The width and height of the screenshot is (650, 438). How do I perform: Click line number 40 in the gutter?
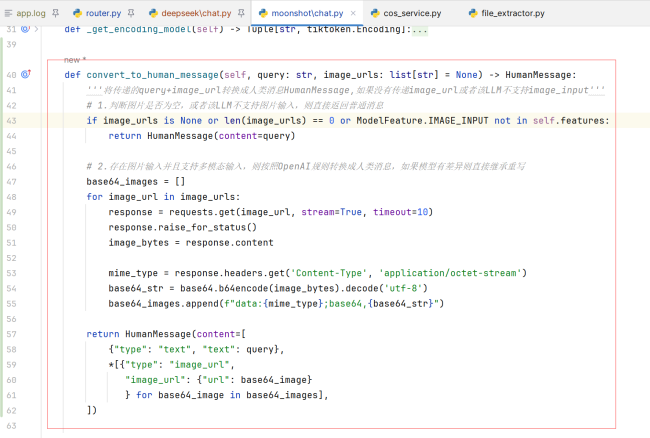click(12, 75)
